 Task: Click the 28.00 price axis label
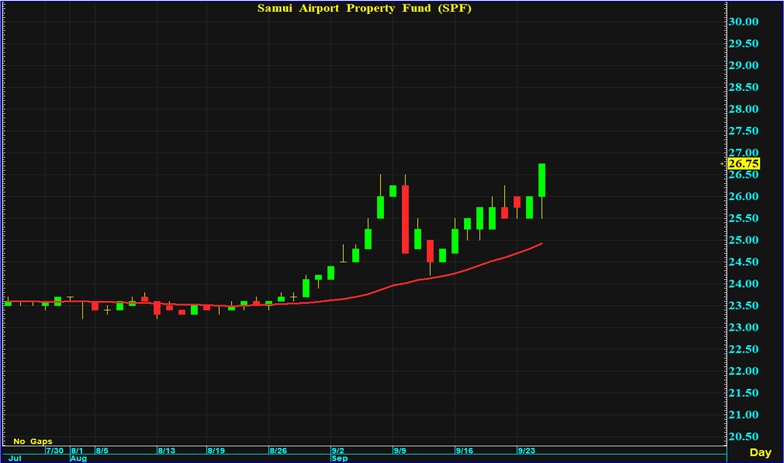[x=744, y=109]
